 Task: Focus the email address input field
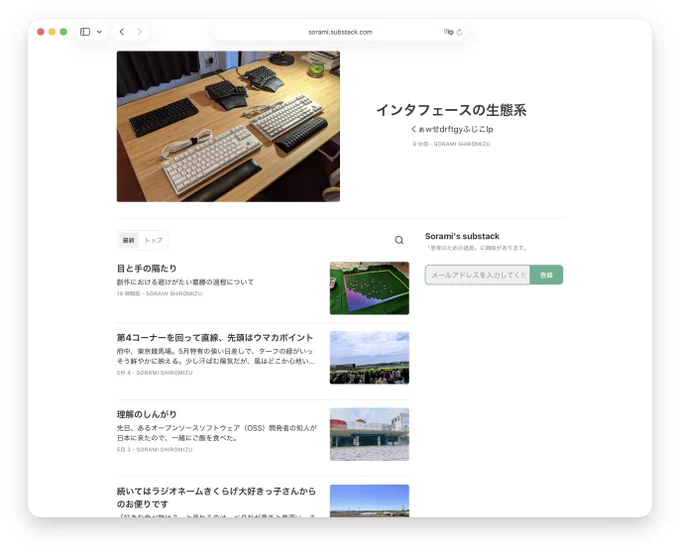point(477,275)
